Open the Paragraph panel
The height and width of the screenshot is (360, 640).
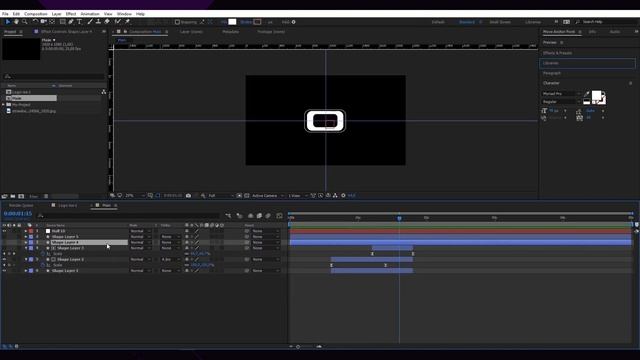point(552,73)
